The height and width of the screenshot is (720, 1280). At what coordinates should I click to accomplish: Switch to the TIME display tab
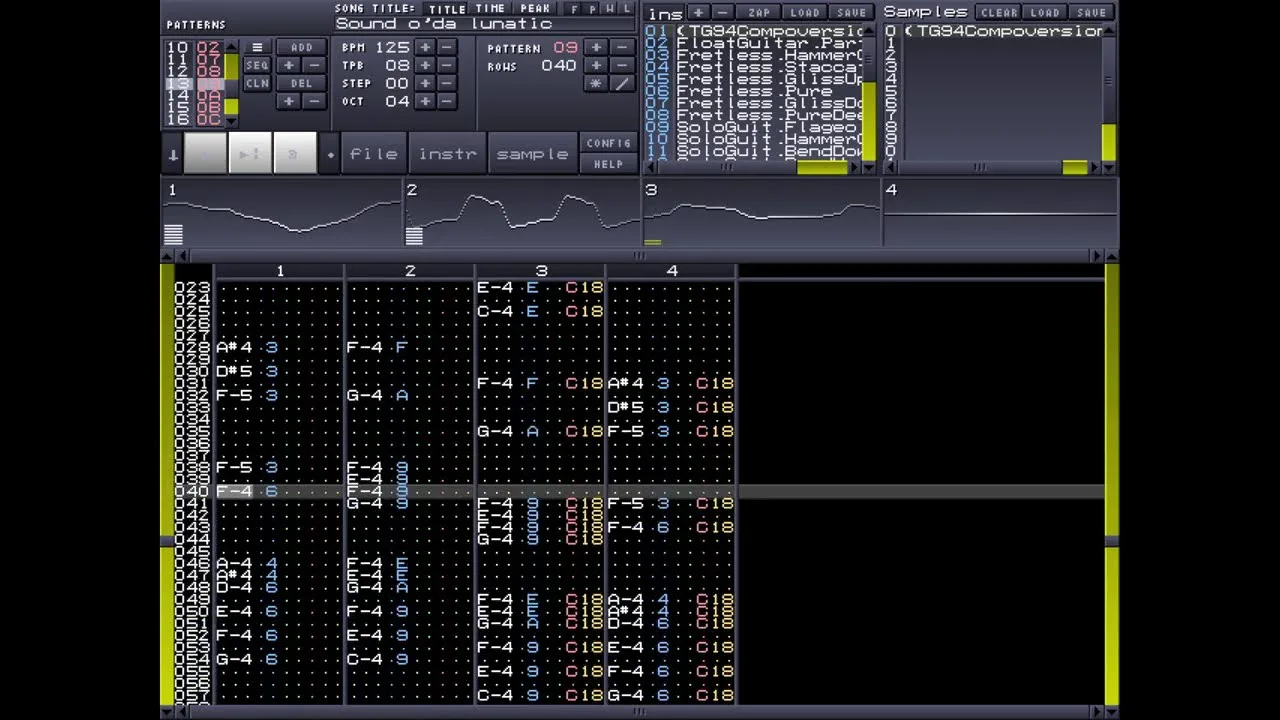coord(490,9)
